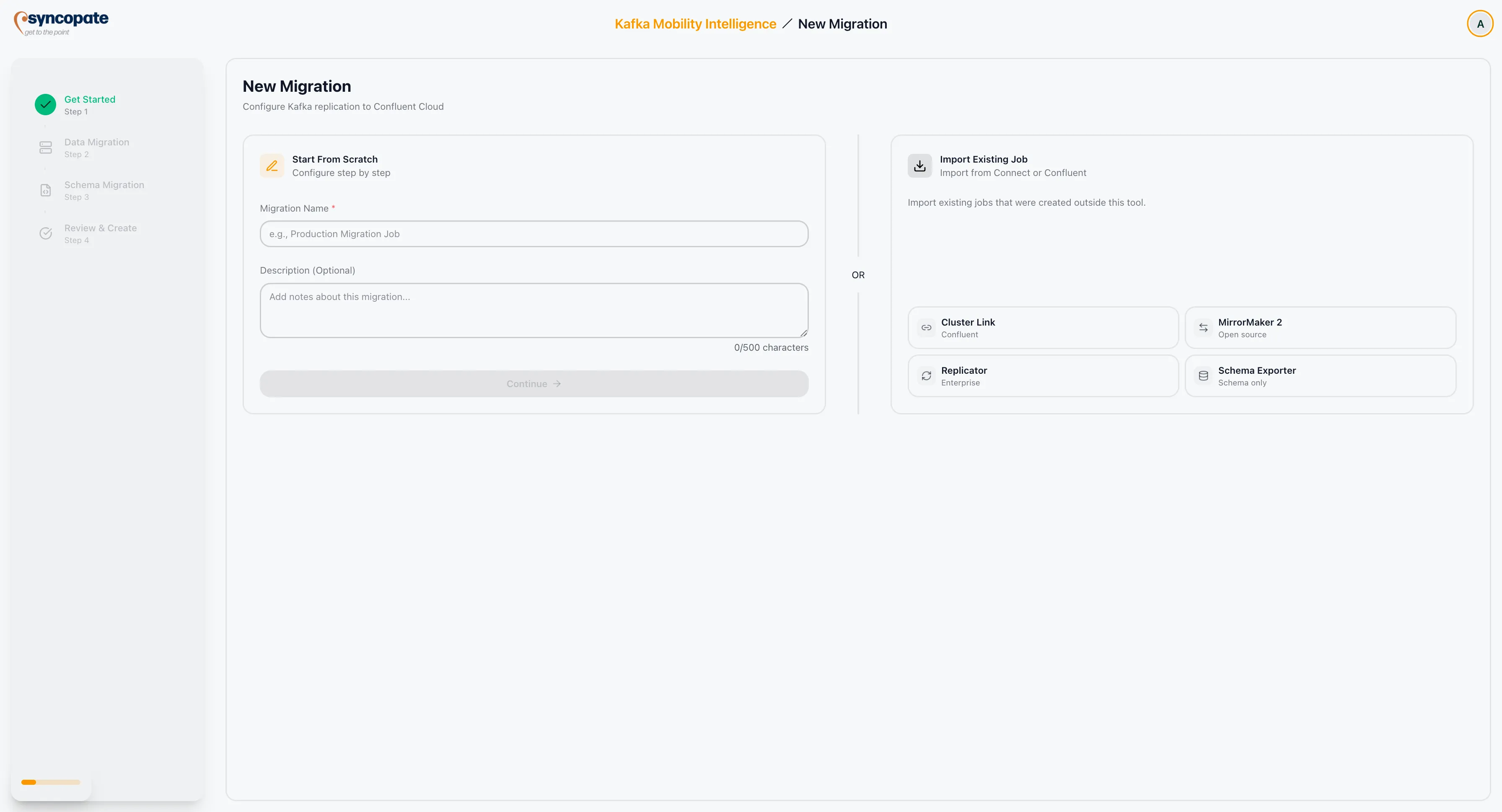Click the Import Existing Job download icon
This screenshot has width=1502, height=812.
[x=919, y=166]
